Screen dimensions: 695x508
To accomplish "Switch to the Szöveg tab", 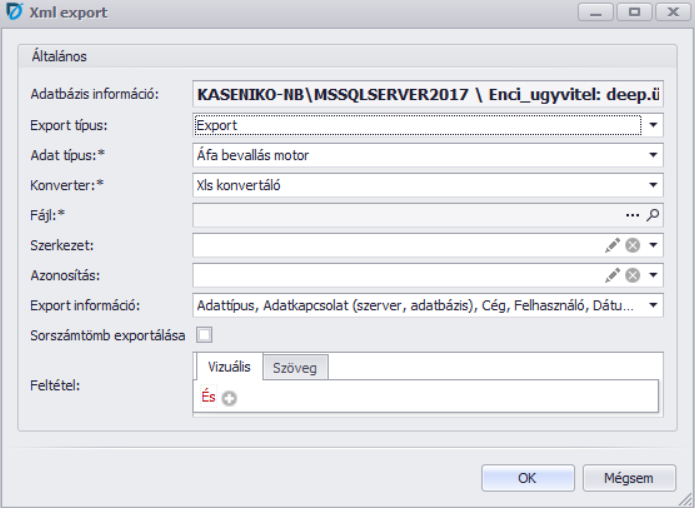I will [x=295, y=368].
